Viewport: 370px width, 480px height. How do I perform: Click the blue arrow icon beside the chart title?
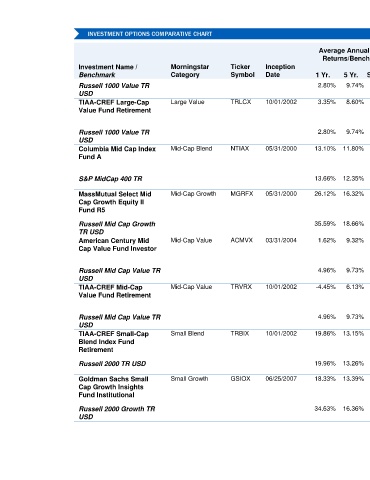[x=77, y=34]
